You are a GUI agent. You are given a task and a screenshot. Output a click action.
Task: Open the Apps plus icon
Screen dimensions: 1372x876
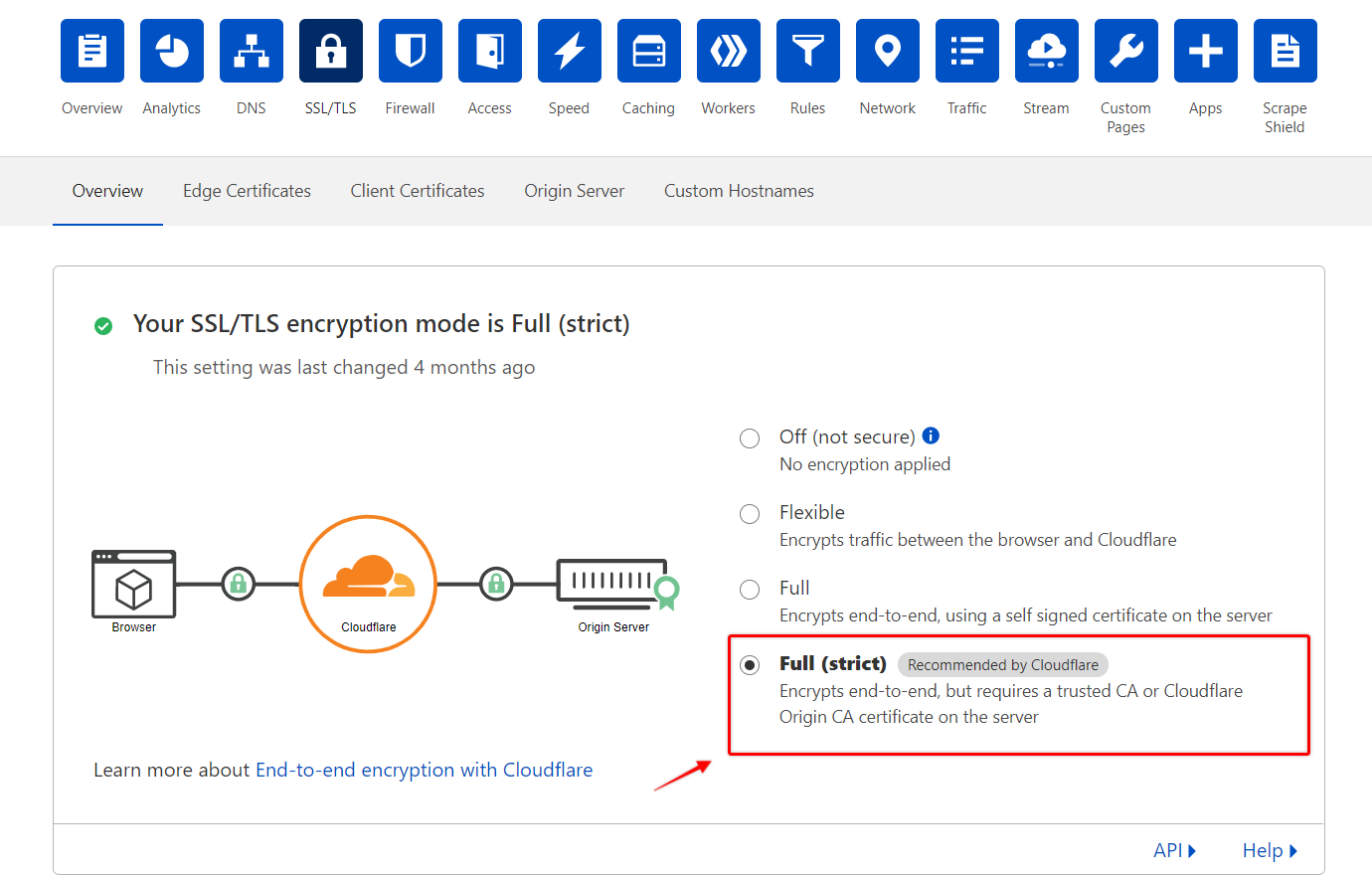point(1206,51)
